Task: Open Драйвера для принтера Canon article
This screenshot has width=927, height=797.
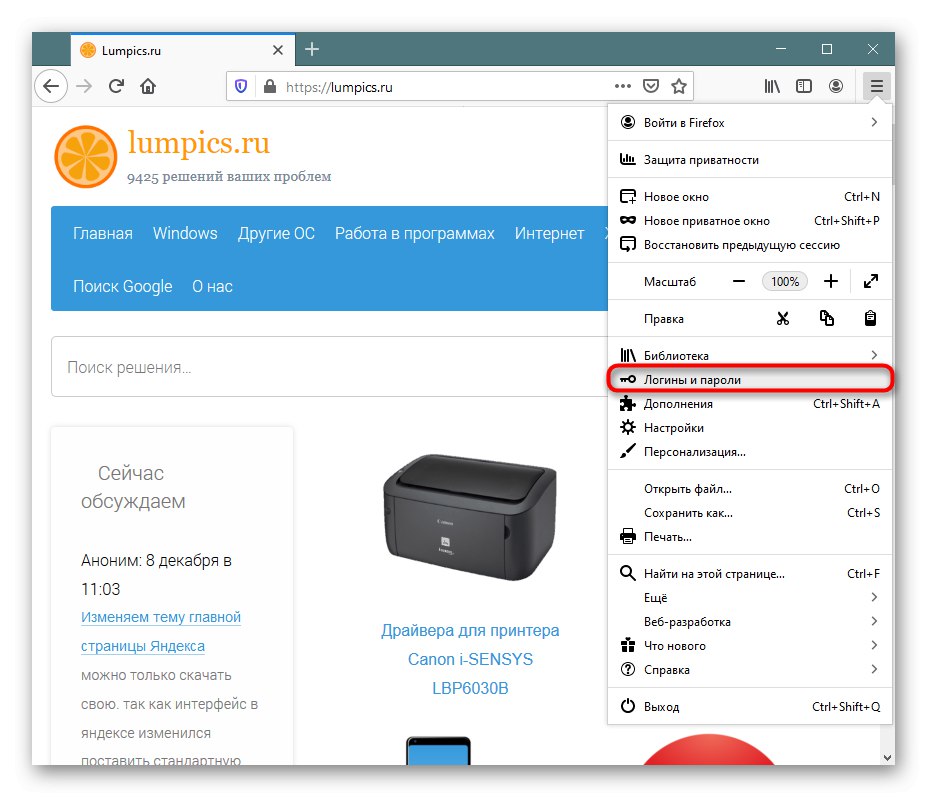Action: coord(470,659)
